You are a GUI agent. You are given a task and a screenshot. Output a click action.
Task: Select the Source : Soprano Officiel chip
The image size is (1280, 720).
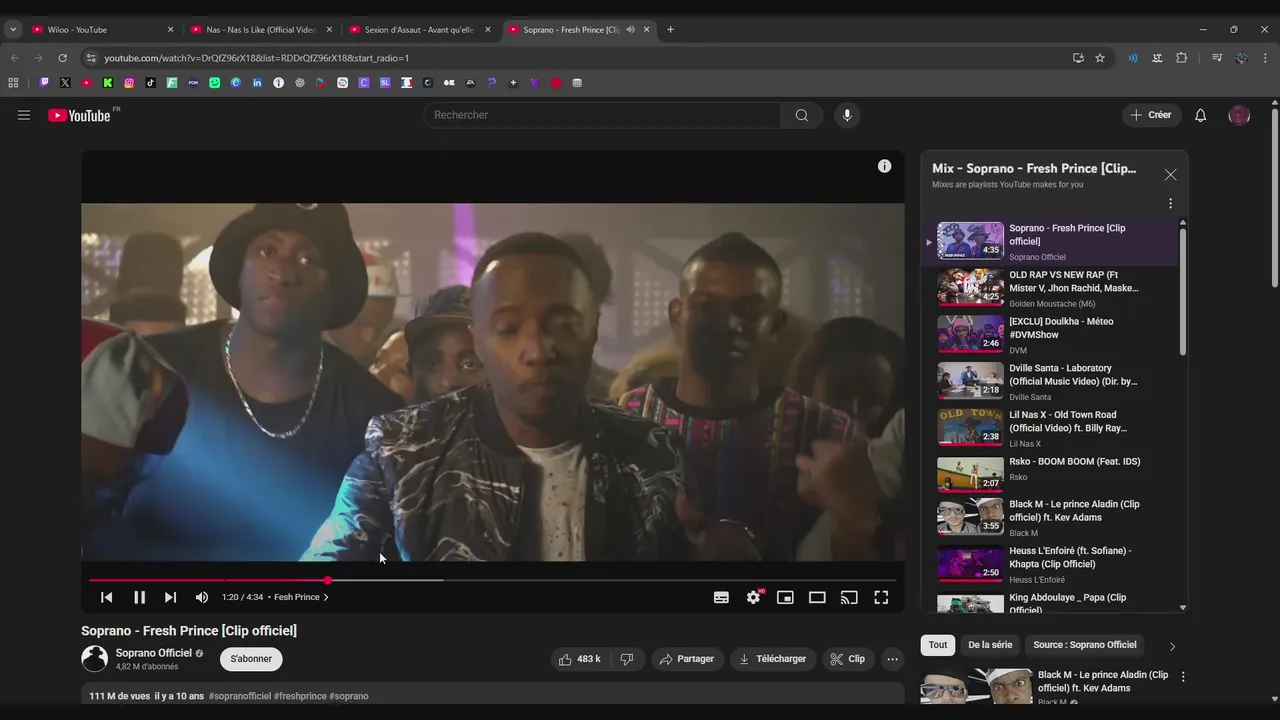[1085, 645]
